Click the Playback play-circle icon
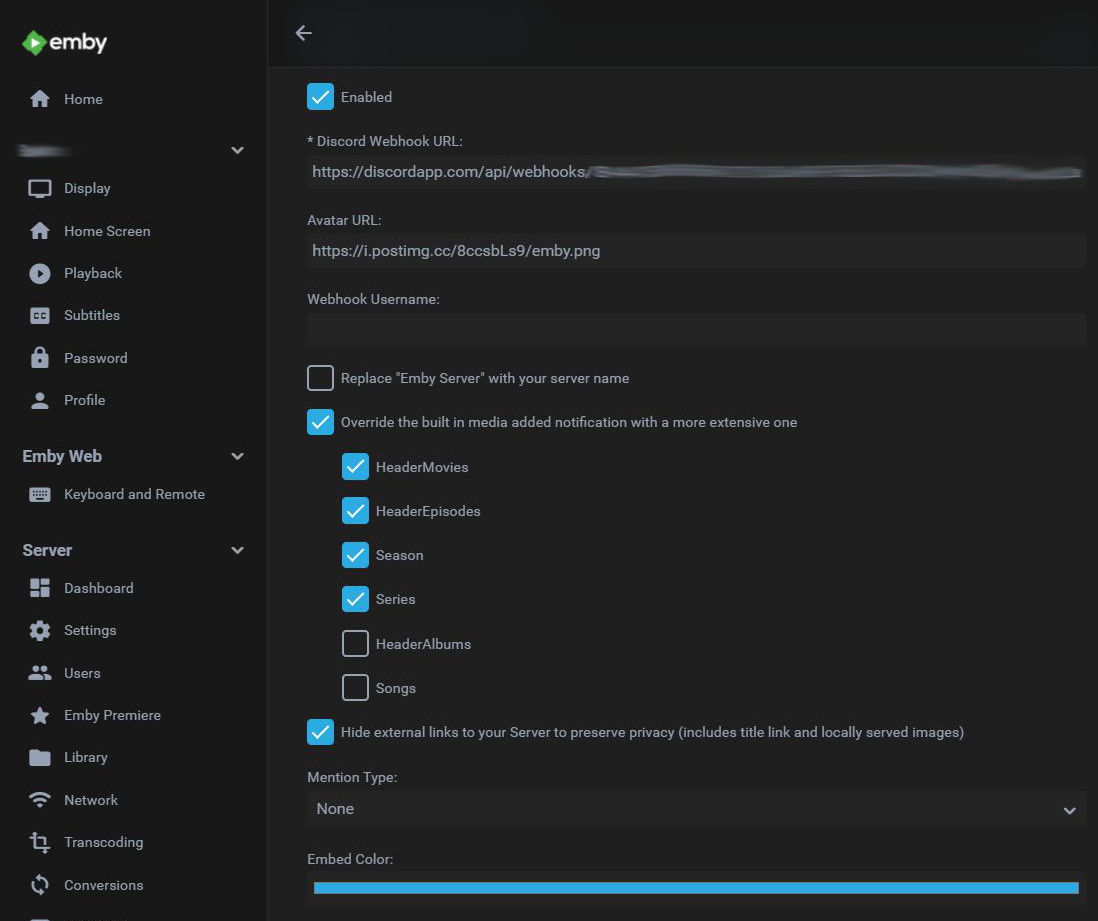The width and height of the screenshot is (1098, 921). [40, 273]
